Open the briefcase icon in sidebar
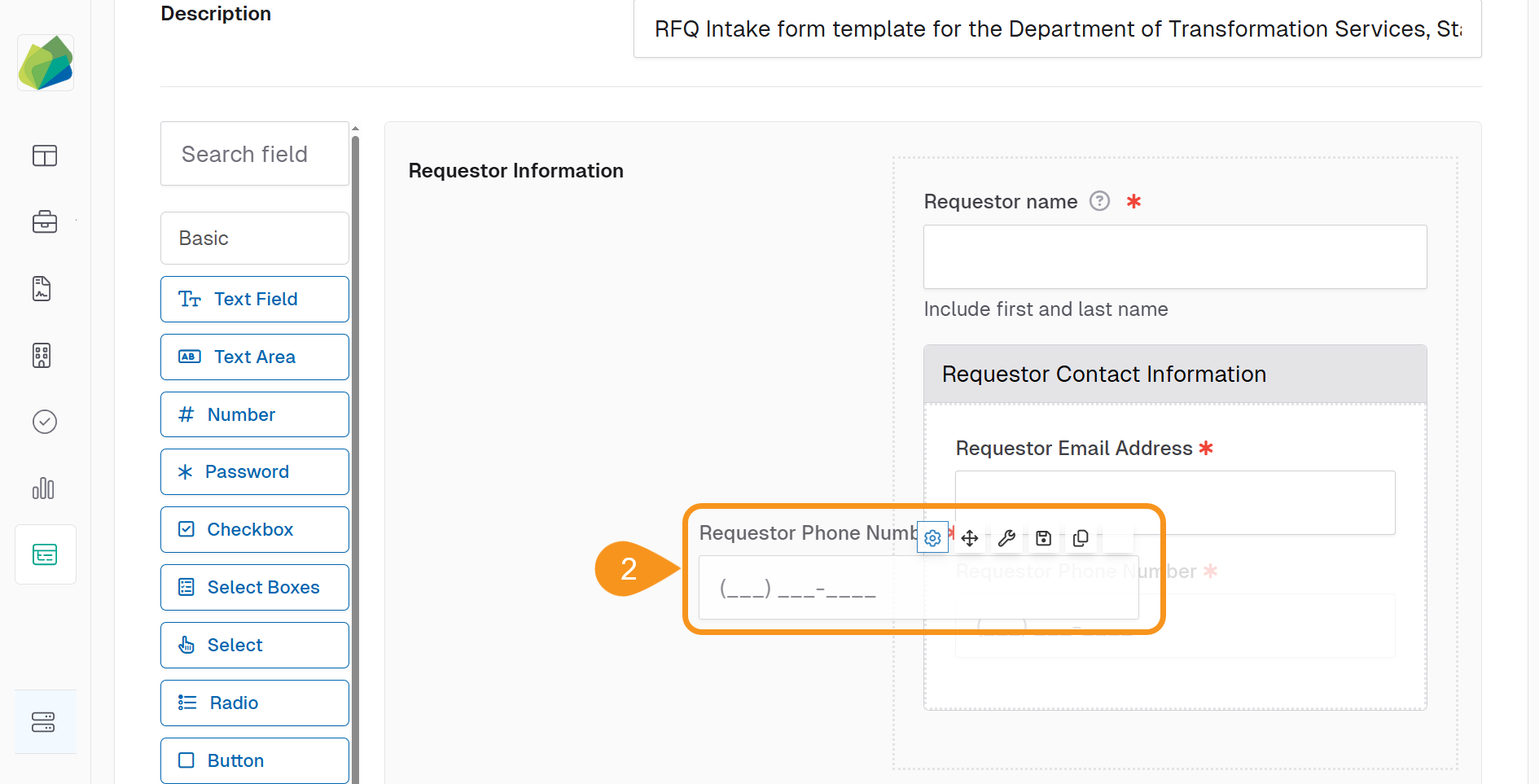This screenshot has height=784, width=1539. 45,221
